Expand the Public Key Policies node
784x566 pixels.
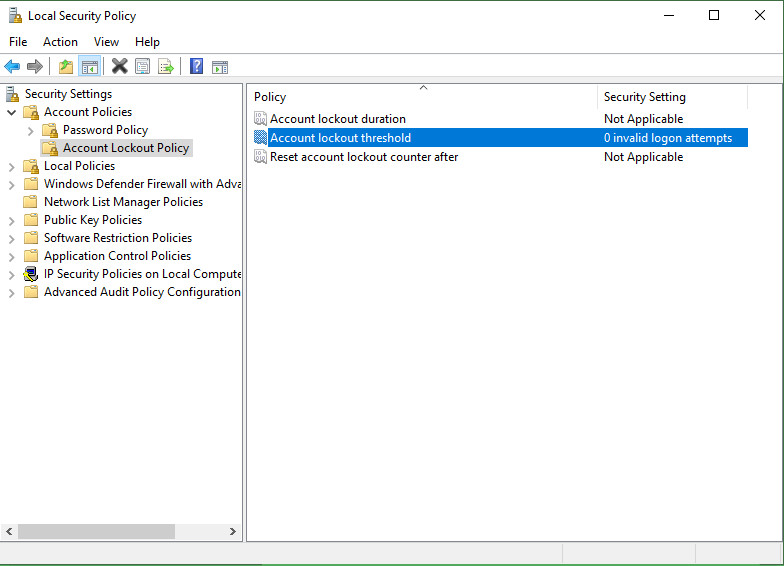click(12, 221)
